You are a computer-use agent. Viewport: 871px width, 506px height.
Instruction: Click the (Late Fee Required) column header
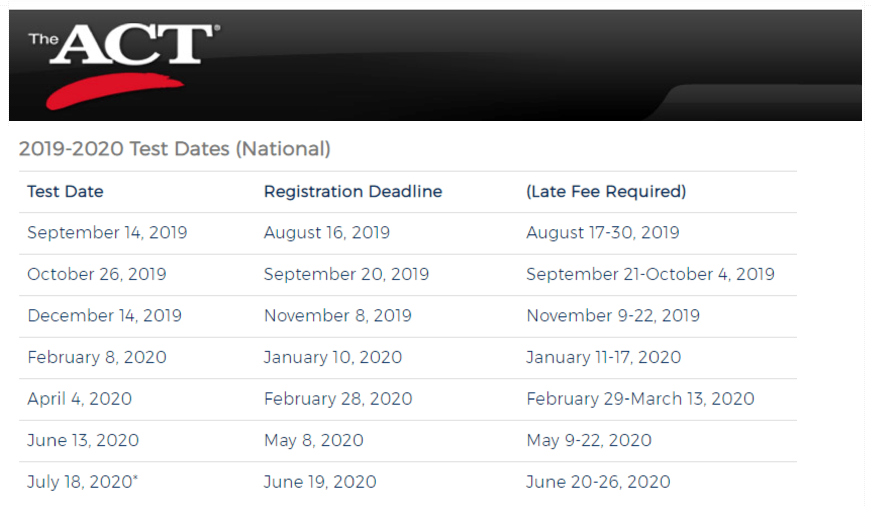(x=606, y=192)
